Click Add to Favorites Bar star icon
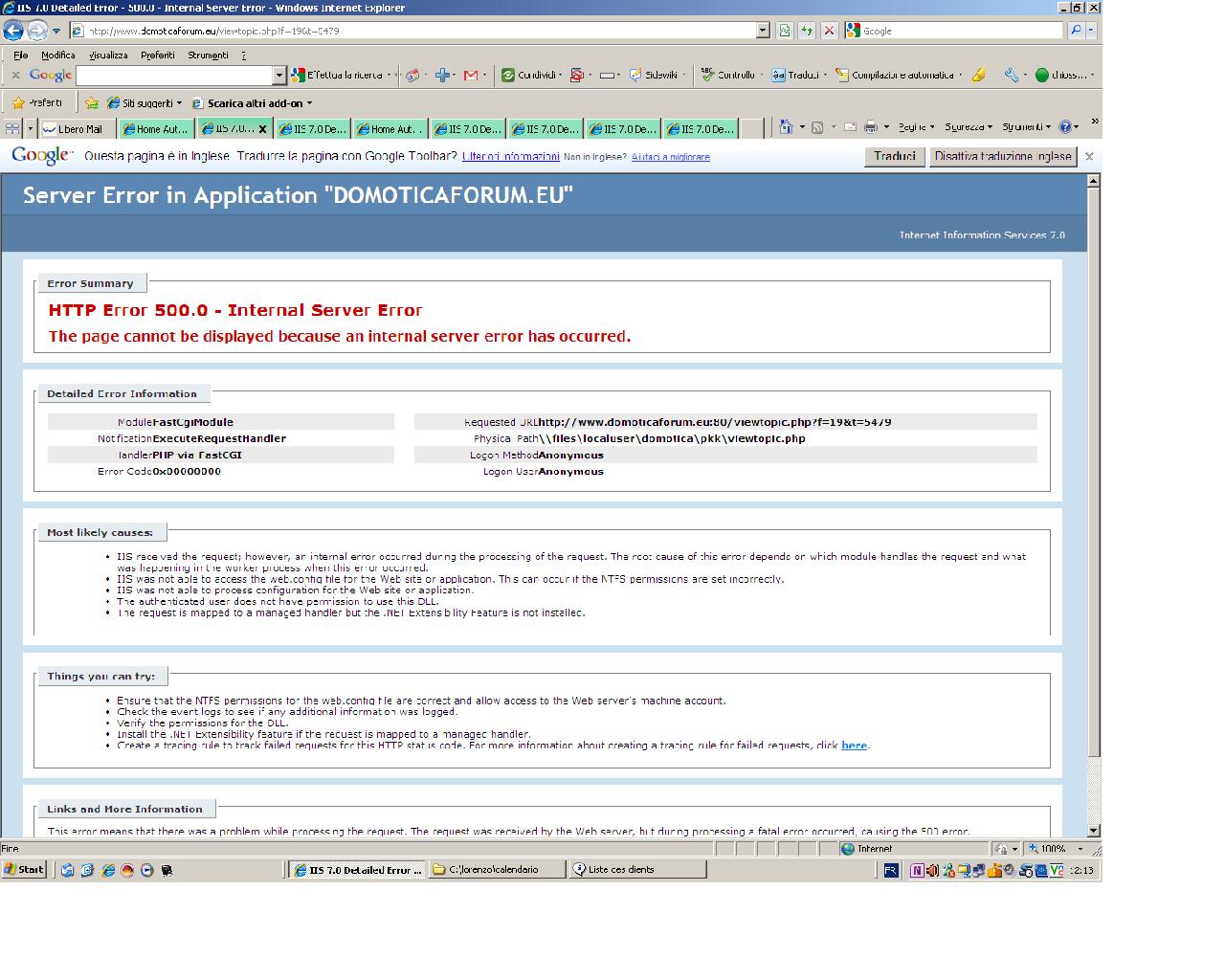Image resolution: width=1225 pixels, height=980 pixels. (x=92, y=102)
